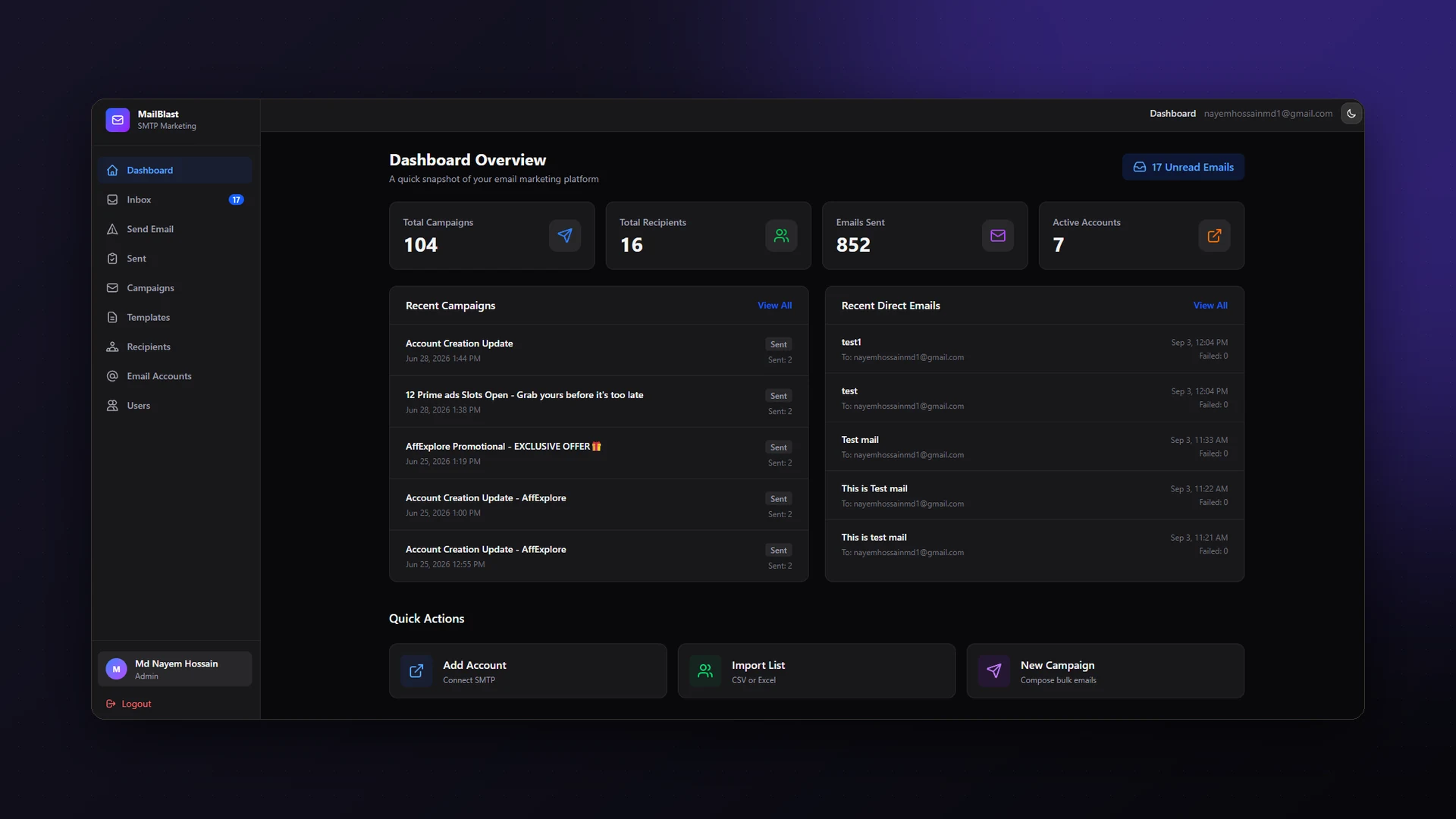Click the MailBlast envelope logo icon

click(118, 120)
